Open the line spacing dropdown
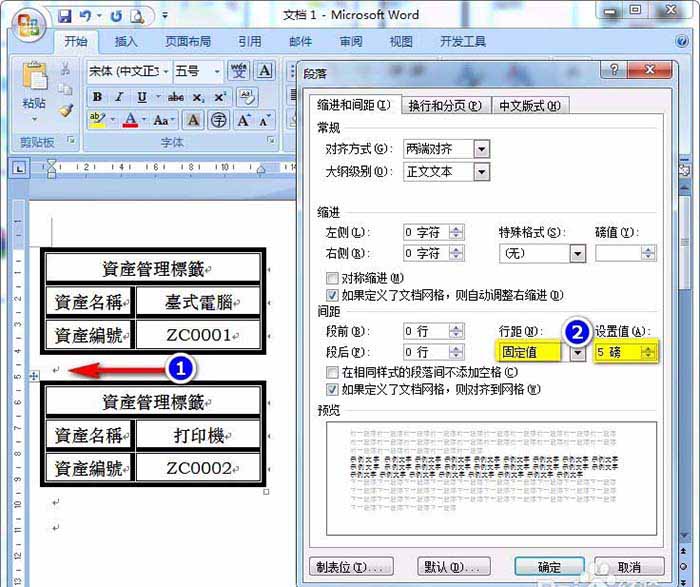700x587 pixels. [x=578, y=353]
